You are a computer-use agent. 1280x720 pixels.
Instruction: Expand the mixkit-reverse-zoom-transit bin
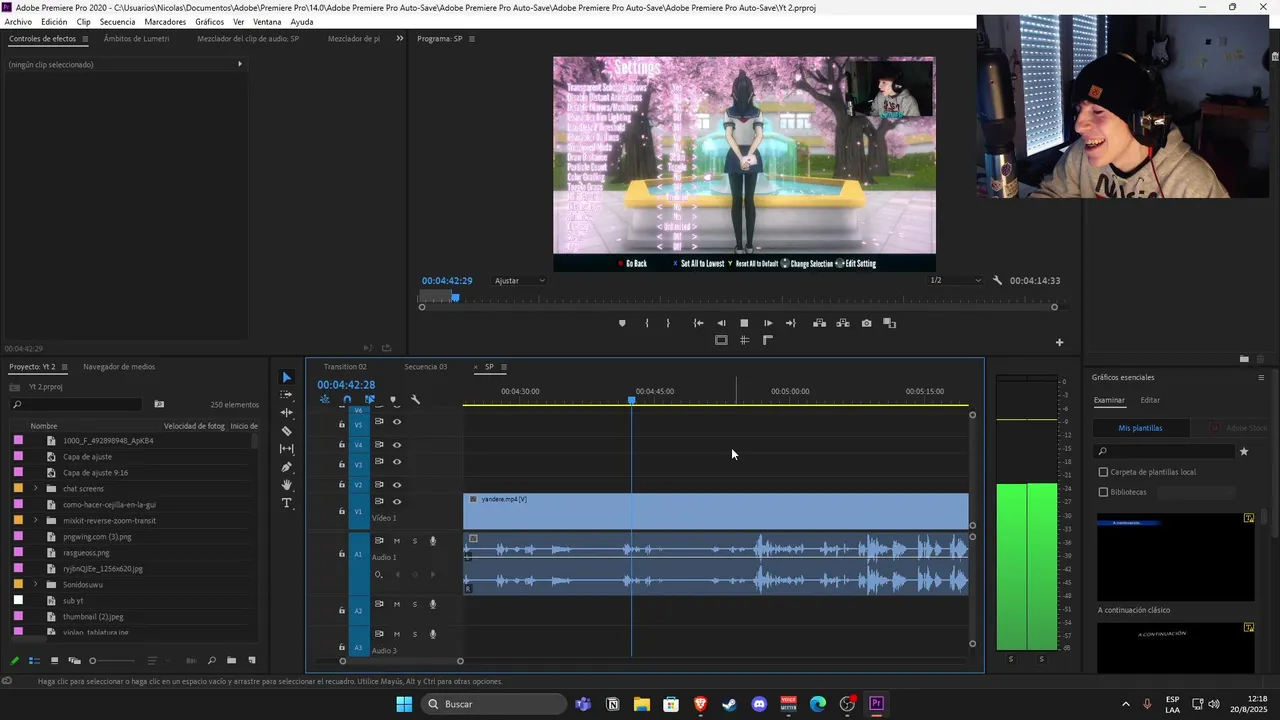[x=36, y=520]
